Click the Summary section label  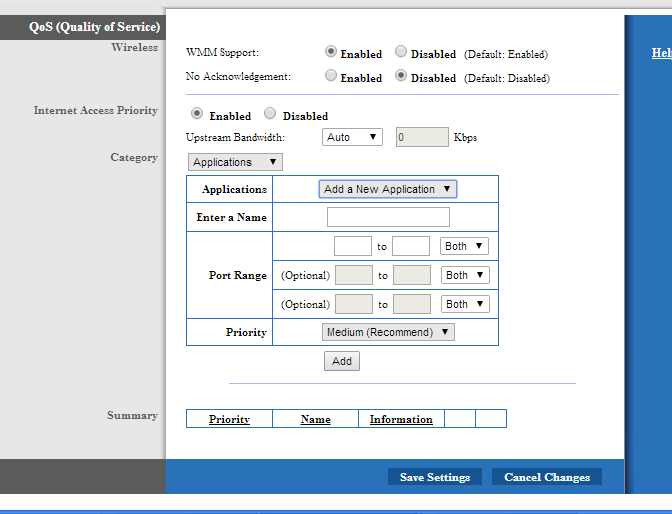pos(132,415)
